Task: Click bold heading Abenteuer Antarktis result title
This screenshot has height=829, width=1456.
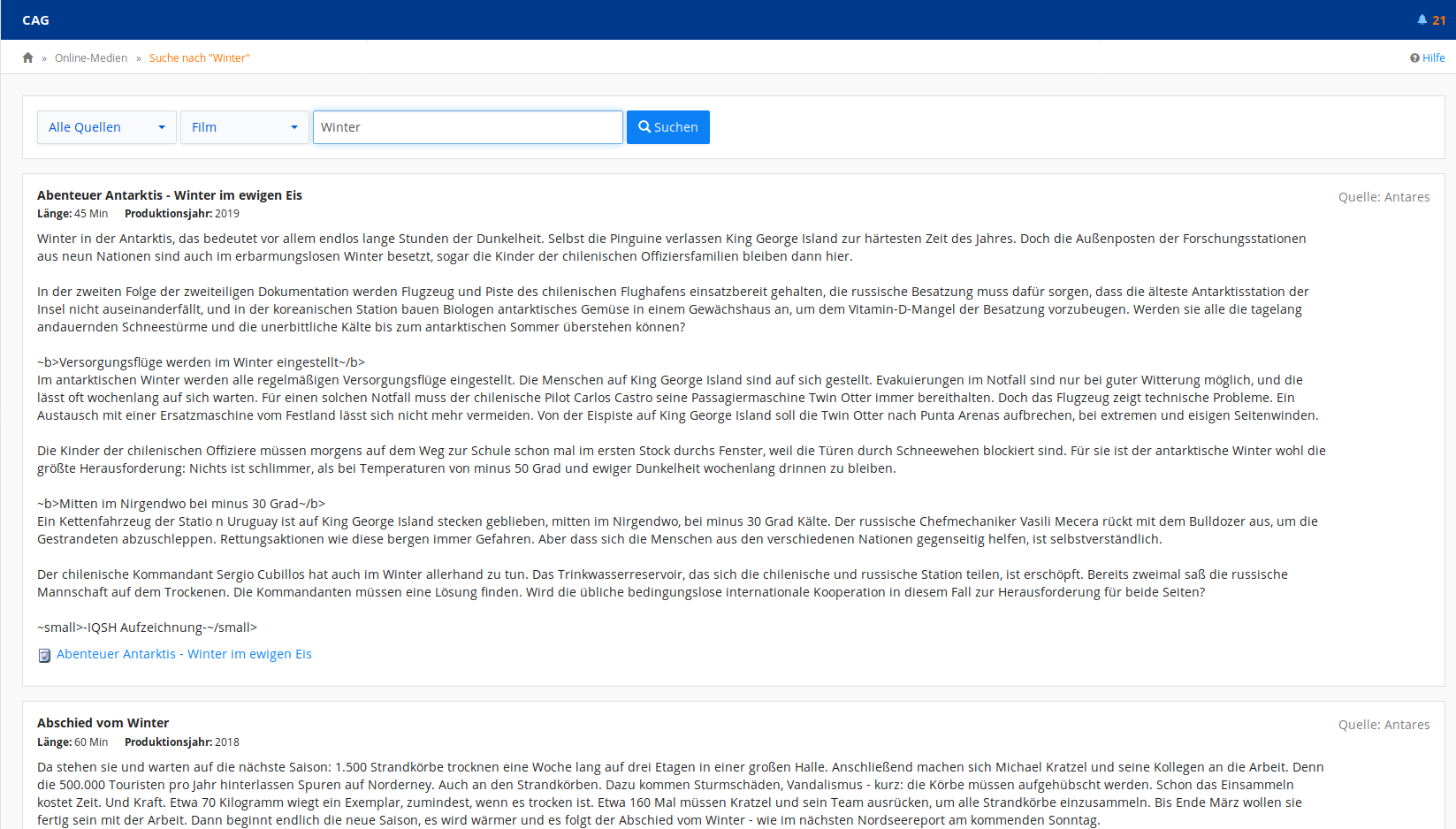Action: pos(170,195)
